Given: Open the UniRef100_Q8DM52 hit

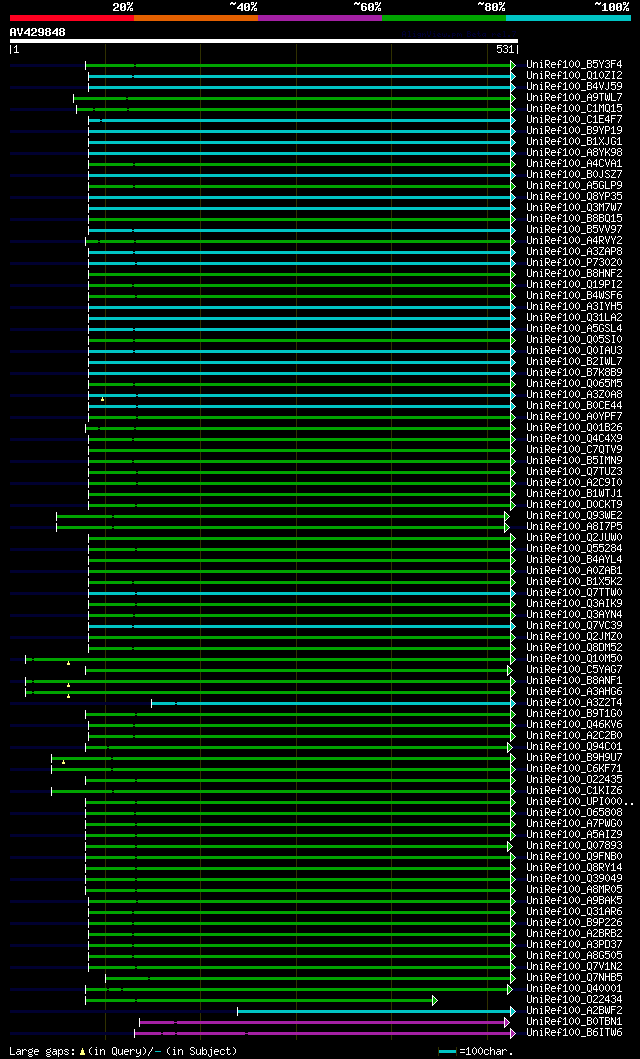Looking at the screenshot, I should 575,647.
